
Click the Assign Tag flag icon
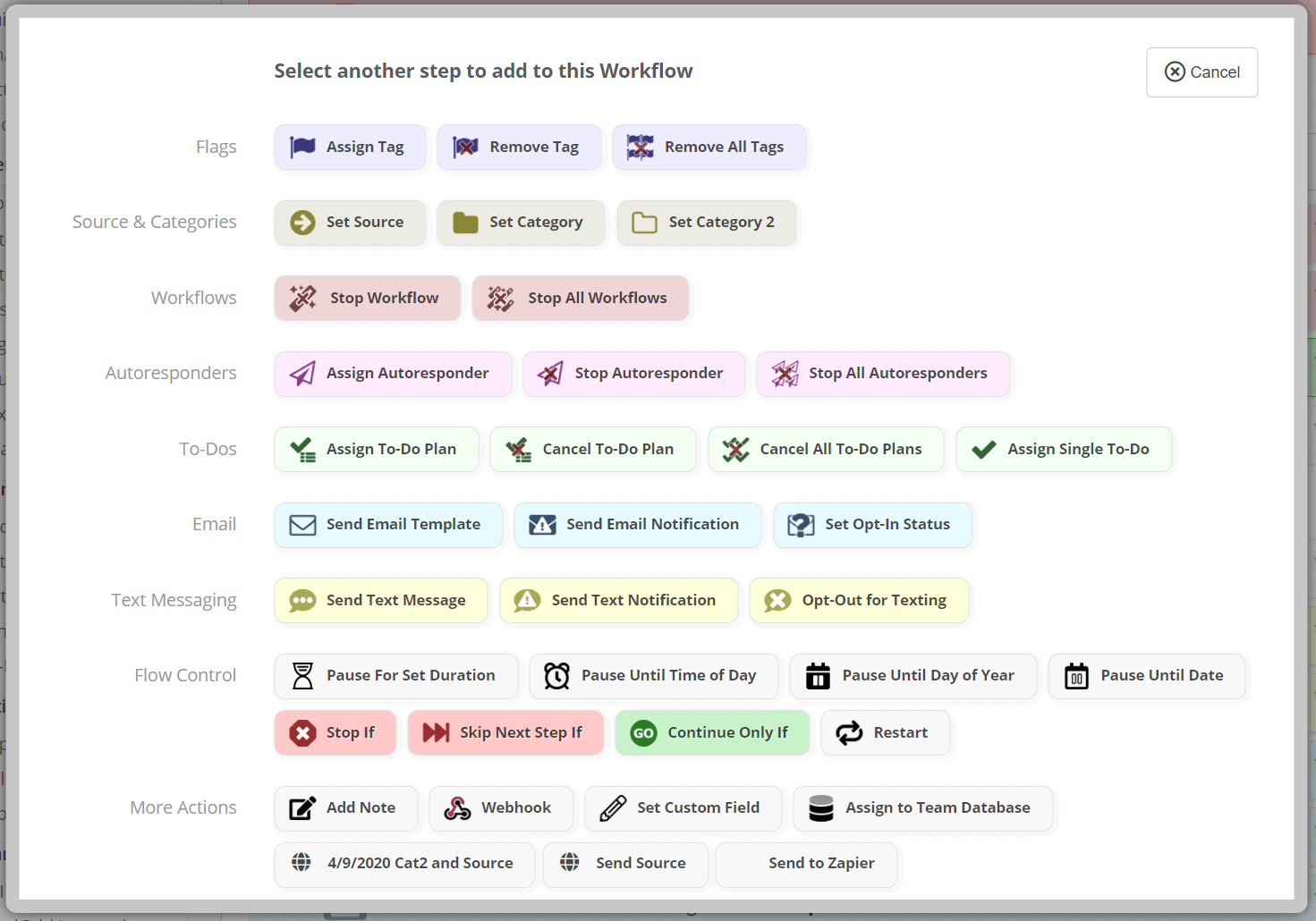(x=302, y=147)
